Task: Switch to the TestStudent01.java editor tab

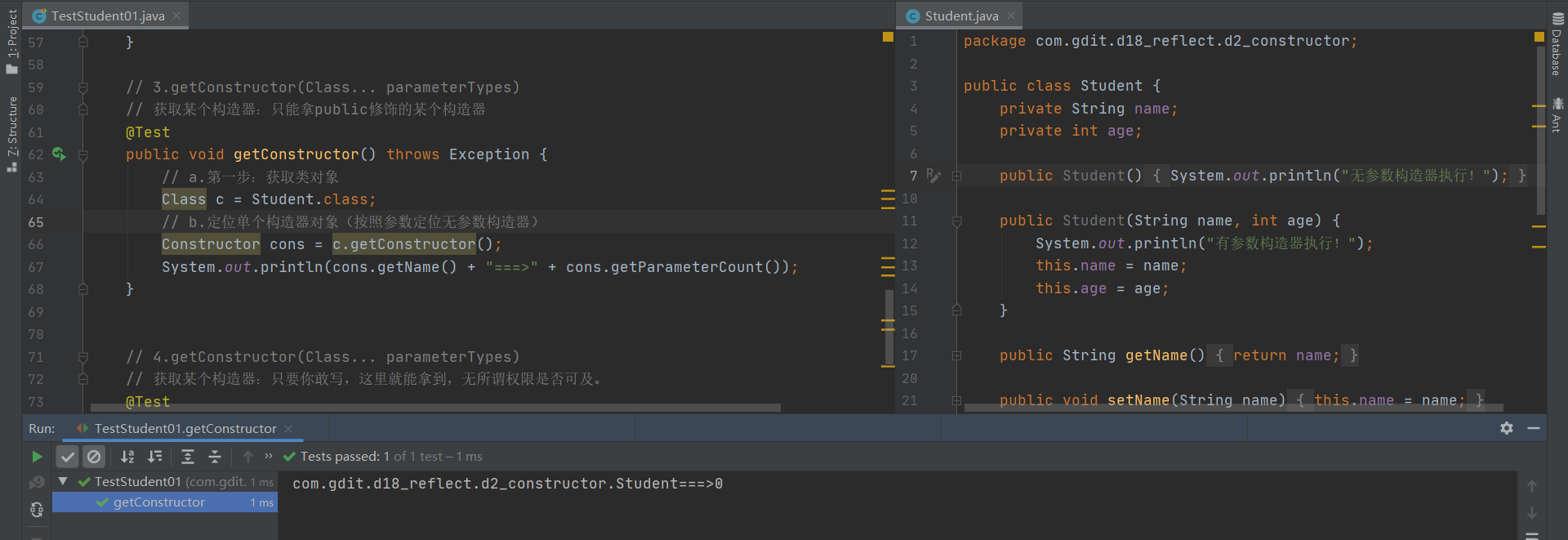Action: [107, 16]
